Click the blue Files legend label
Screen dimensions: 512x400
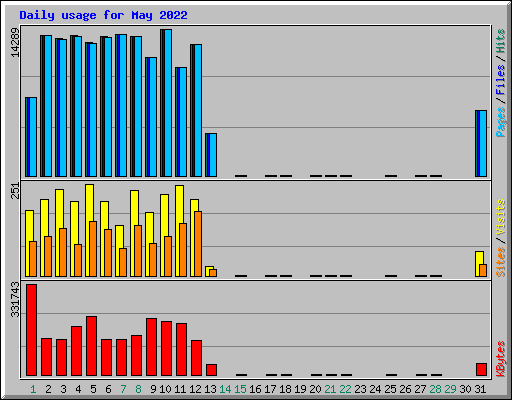tap(501, 80)
